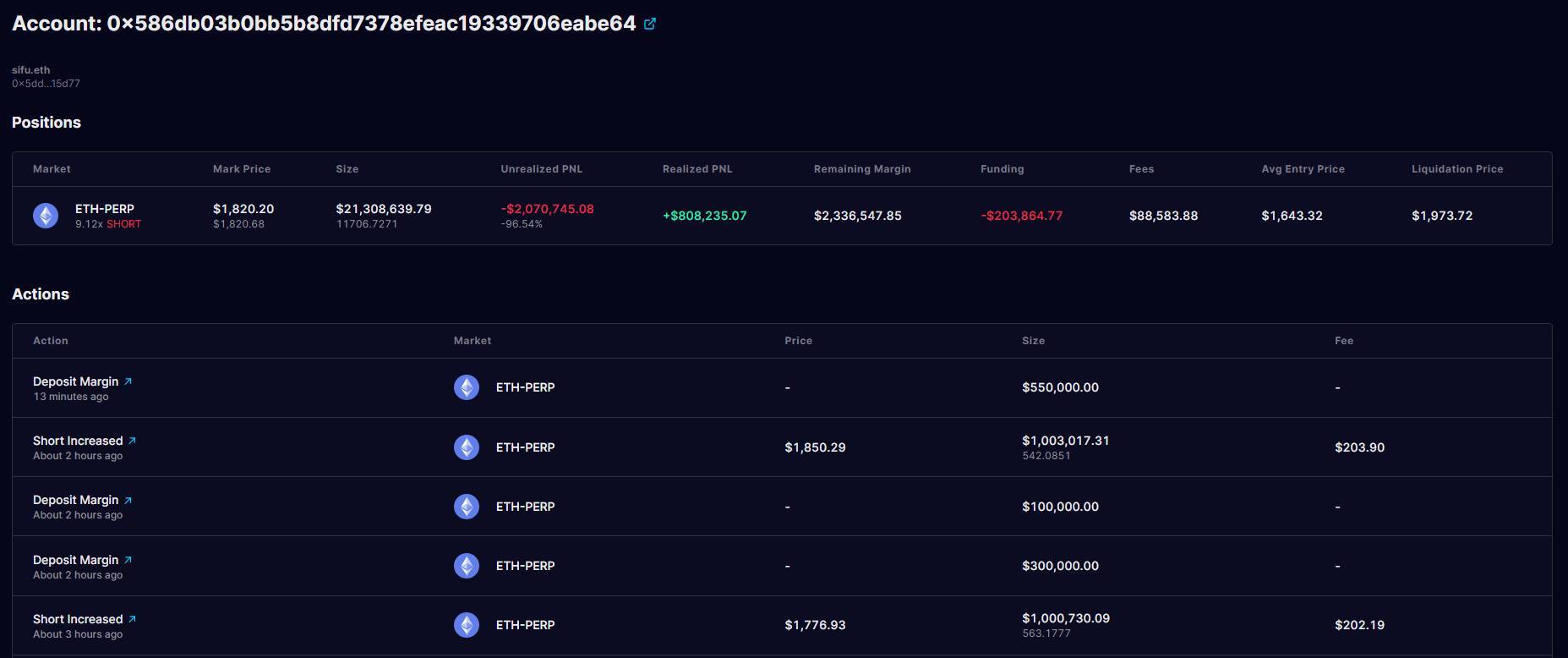Screen dimensions: 1568x658
Task: Click the ETH icon in the Positions row
Action: pyautogui.click(x=46, y=216)
